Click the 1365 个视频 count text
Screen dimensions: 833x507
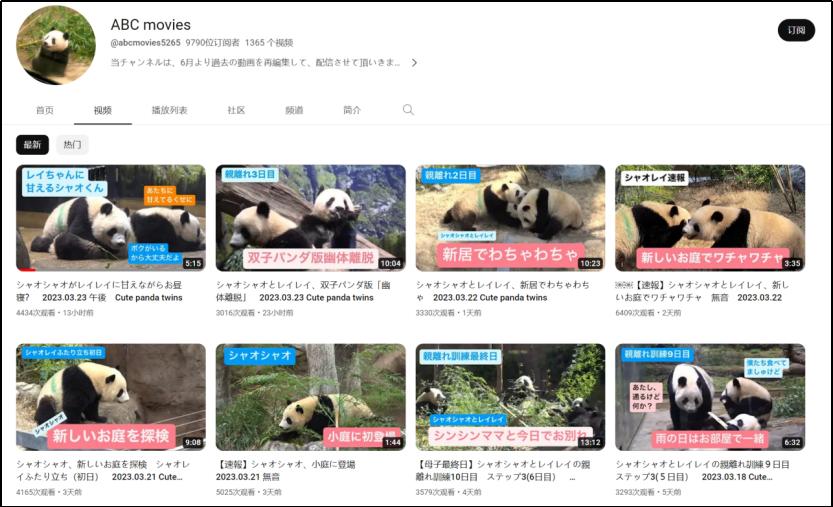pos(269,43)
